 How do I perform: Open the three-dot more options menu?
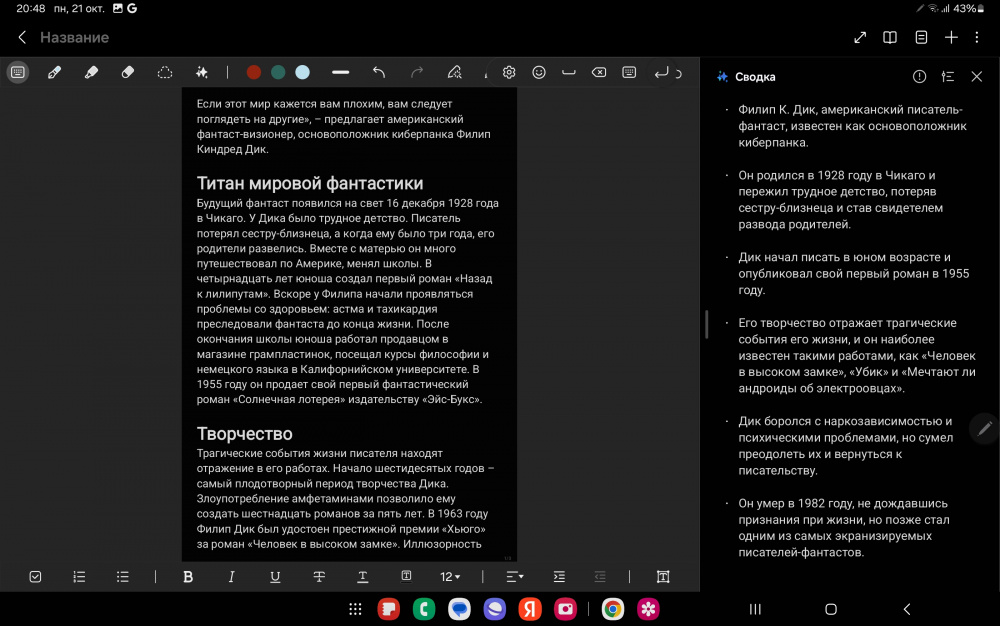pyautogui.click(x=976, y=38)
